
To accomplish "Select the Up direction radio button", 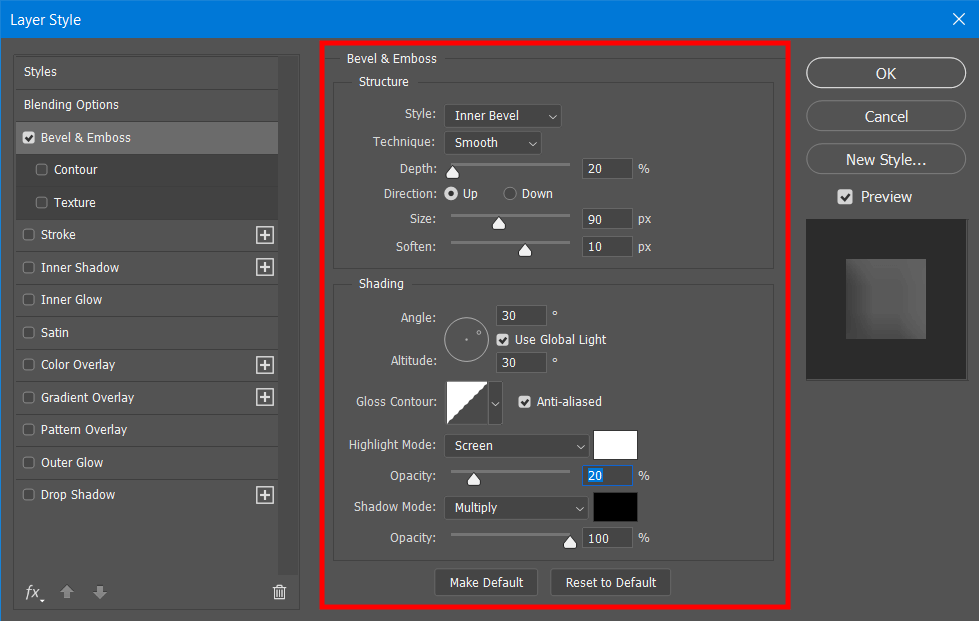I will (x=451, y=194).
